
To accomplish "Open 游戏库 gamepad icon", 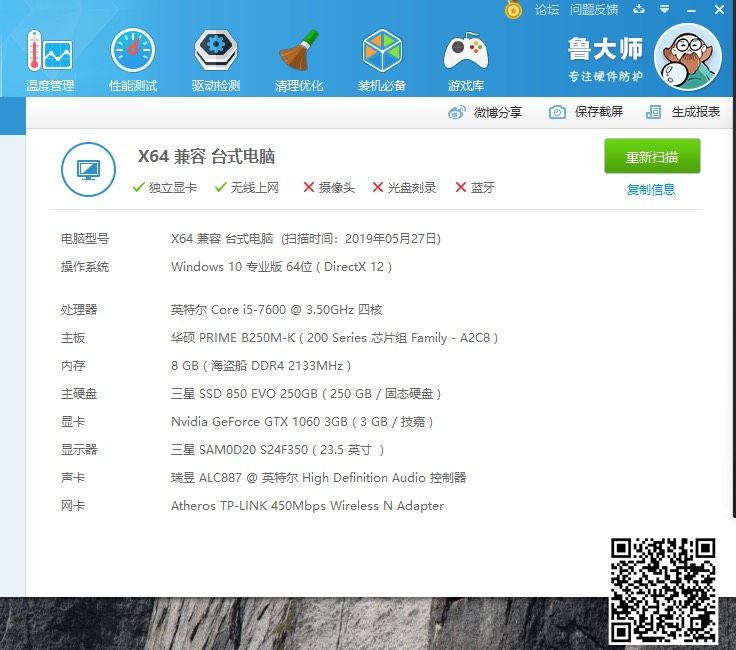I will pyautogui.click(x=466, y=60).
